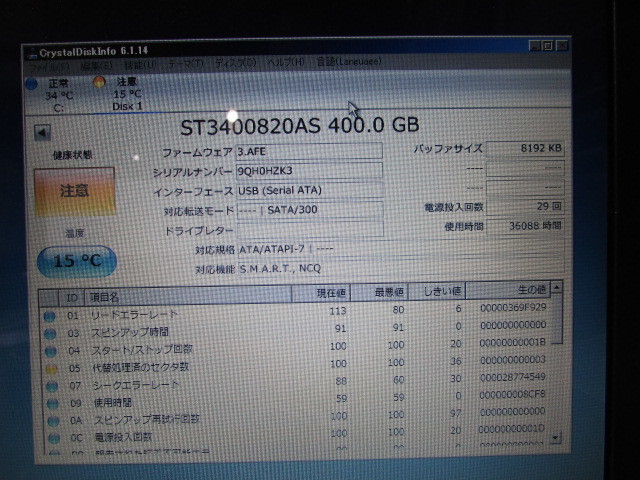Click the status icon for attribute 09
Viewport: 640px width, 480px height.
tap(53, 404)
